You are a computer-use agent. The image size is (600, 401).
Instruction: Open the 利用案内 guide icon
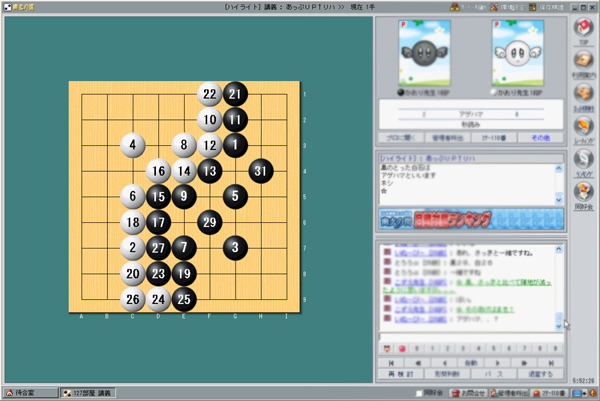(585, 63)
